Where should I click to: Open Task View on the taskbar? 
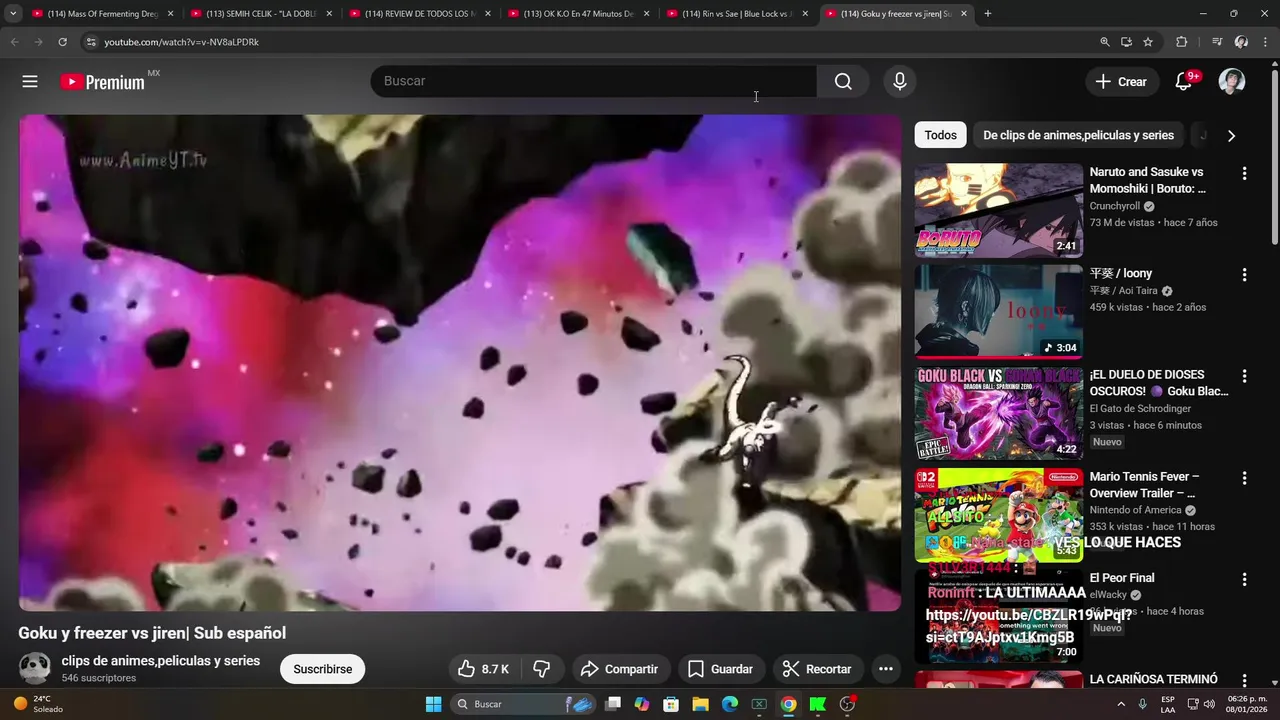613,704
